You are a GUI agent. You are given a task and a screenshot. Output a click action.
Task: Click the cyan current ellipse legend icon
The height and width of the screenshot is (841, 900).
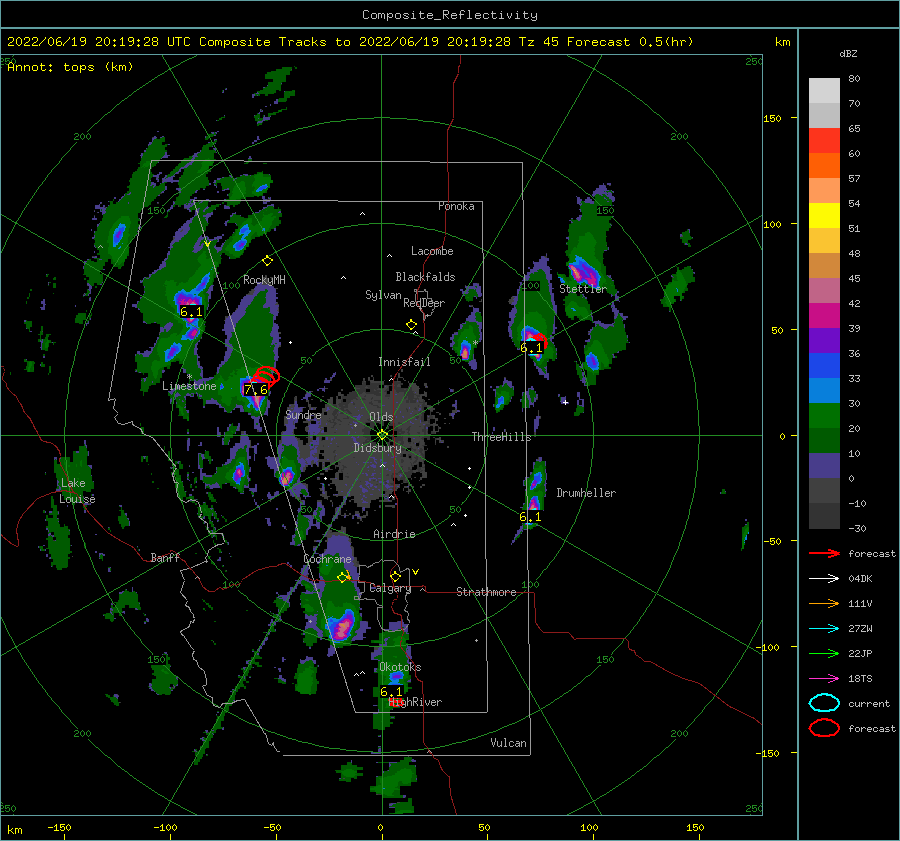coord(824,703)
